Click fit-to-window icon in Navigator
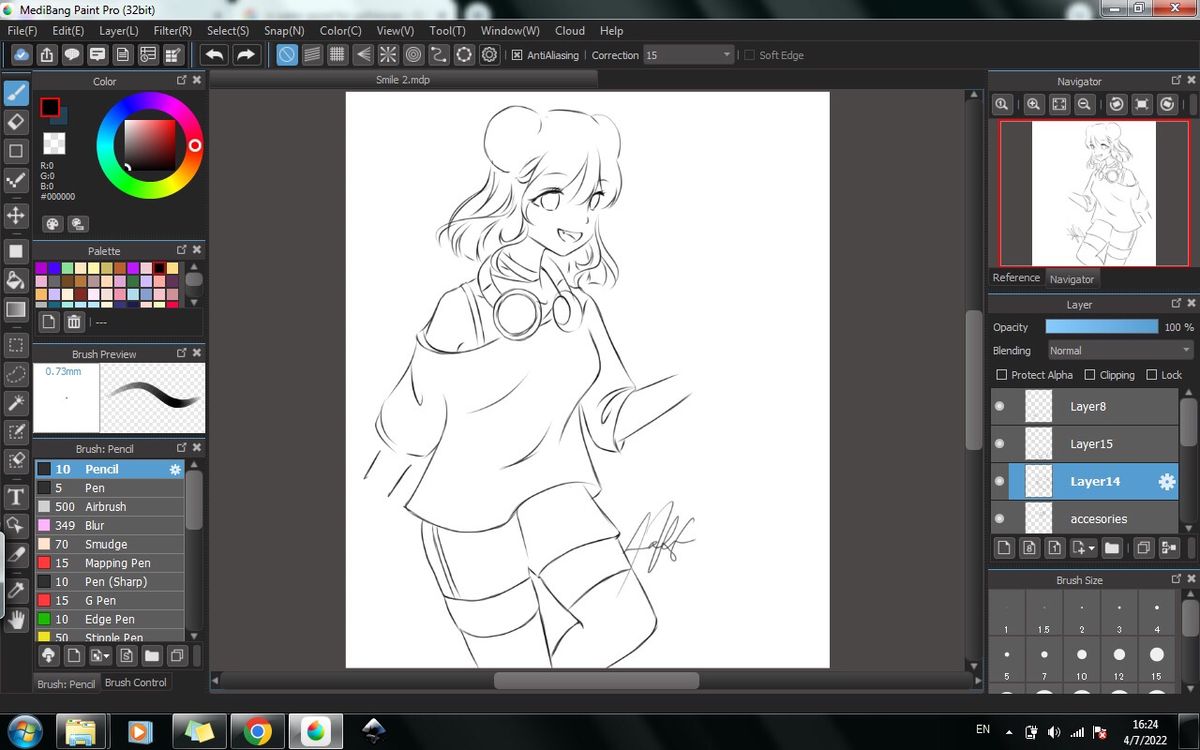The height and width of the screenshot is (750, 1200). point(1059,104)
